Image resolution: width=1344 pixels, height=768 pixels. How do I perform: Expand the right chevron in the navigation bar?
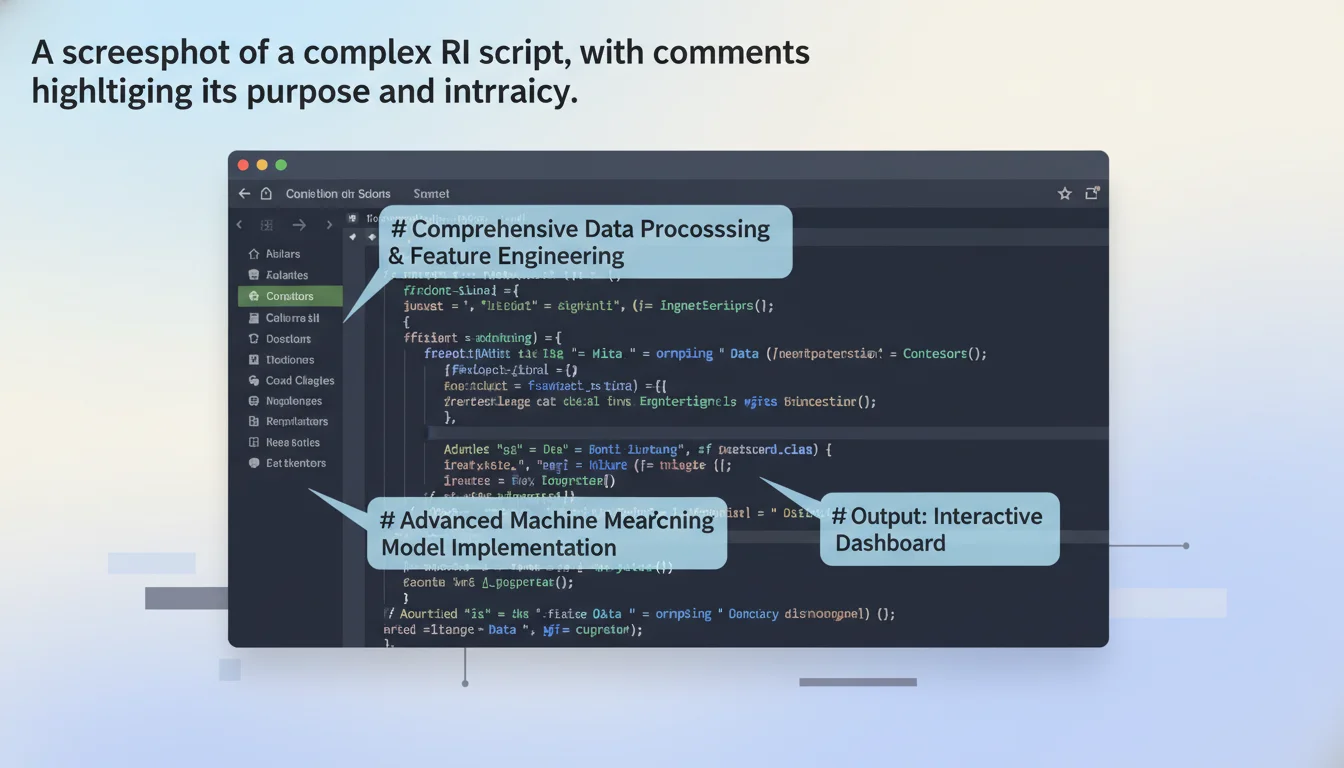tap(329, 224)
